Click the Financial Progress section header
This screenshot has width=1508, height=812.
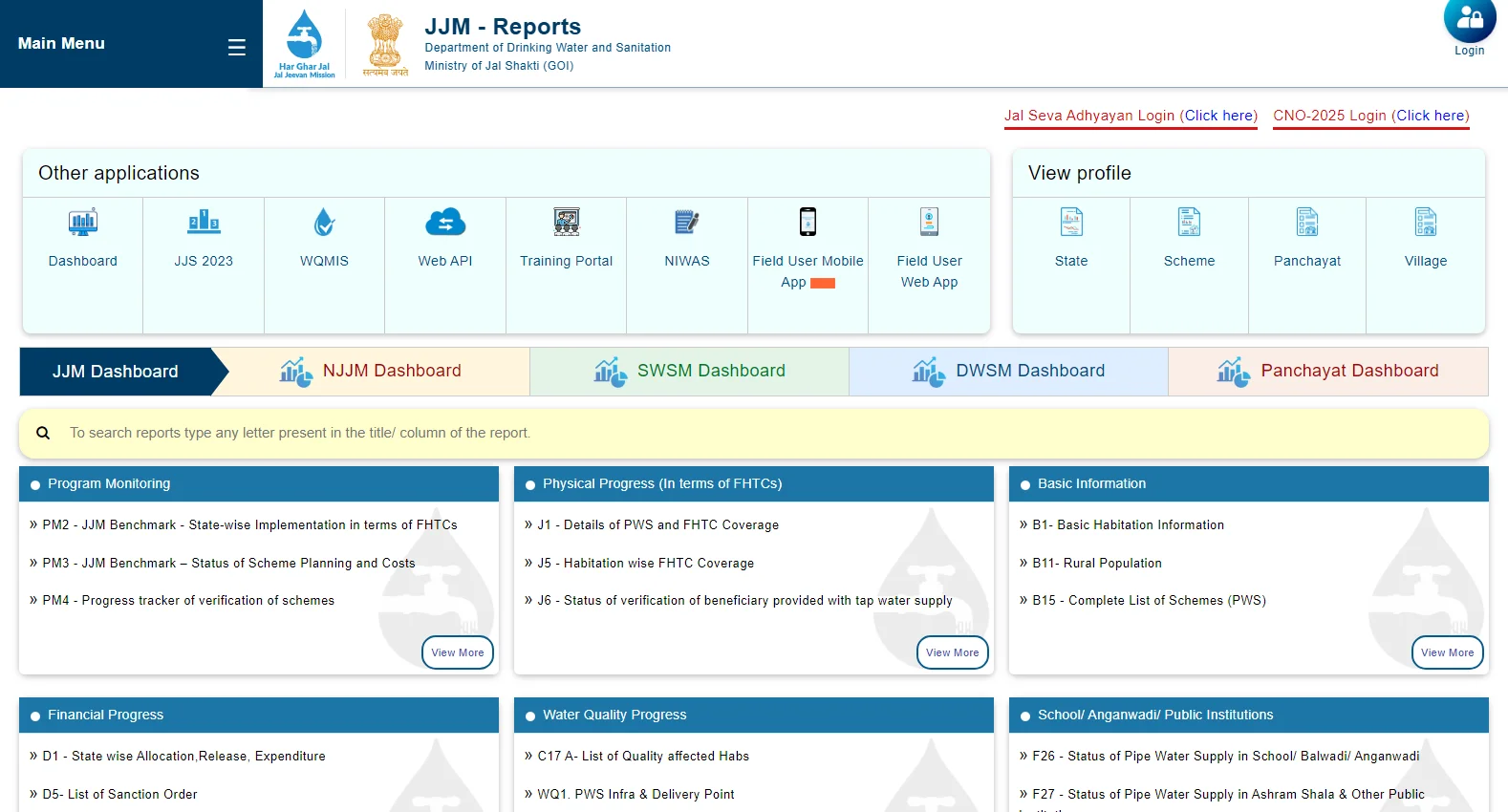click(x=259, y=715)
